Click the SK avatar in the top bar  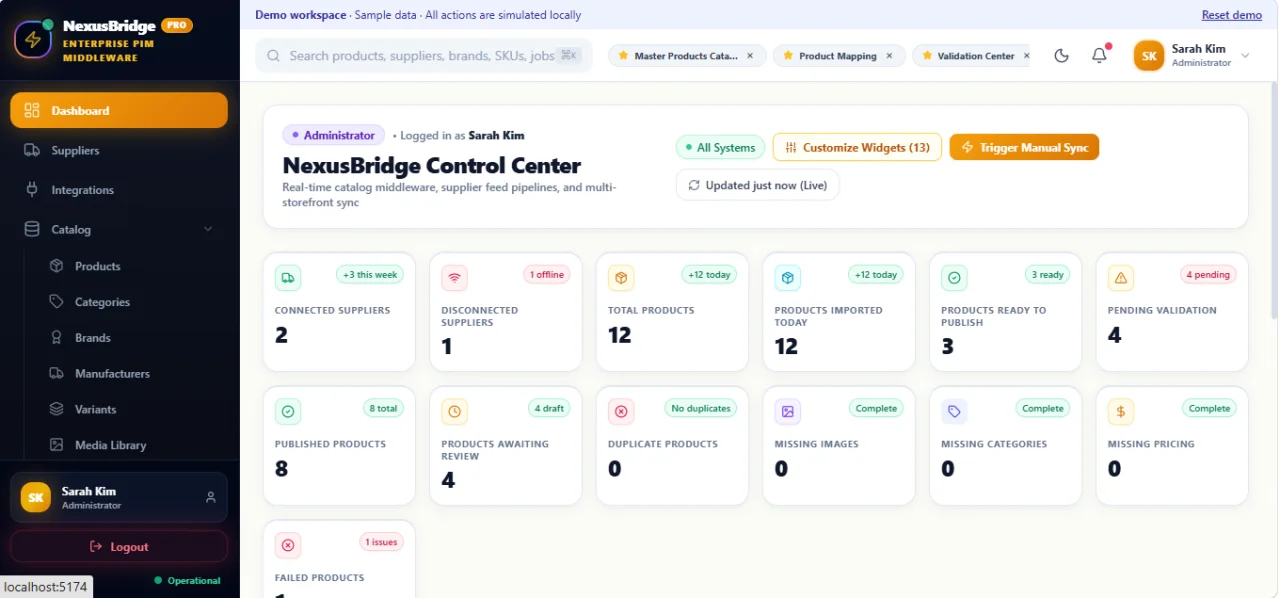point(1149,56)
